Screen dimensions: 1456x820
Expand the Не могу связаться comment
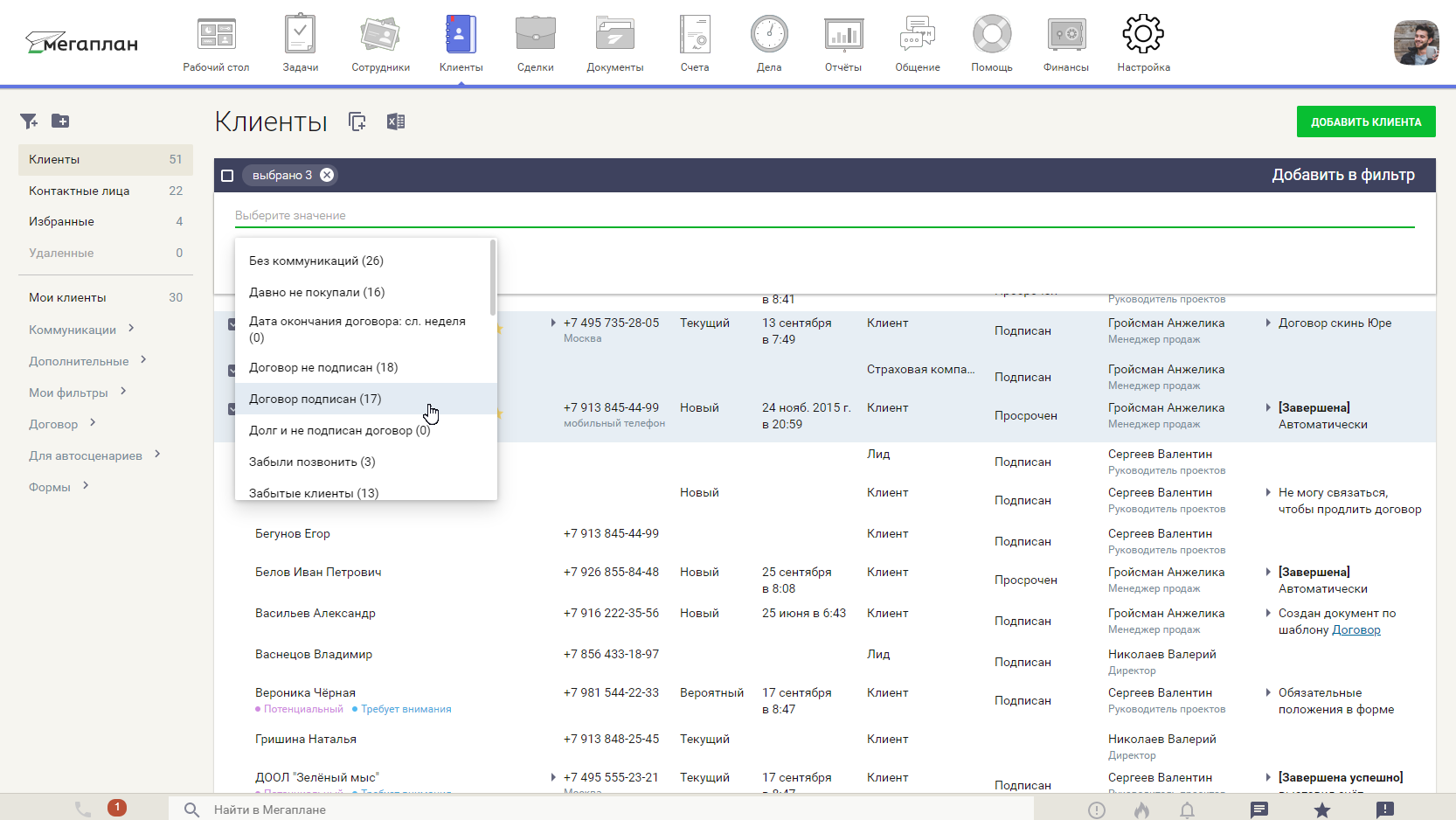point(1268,493)
